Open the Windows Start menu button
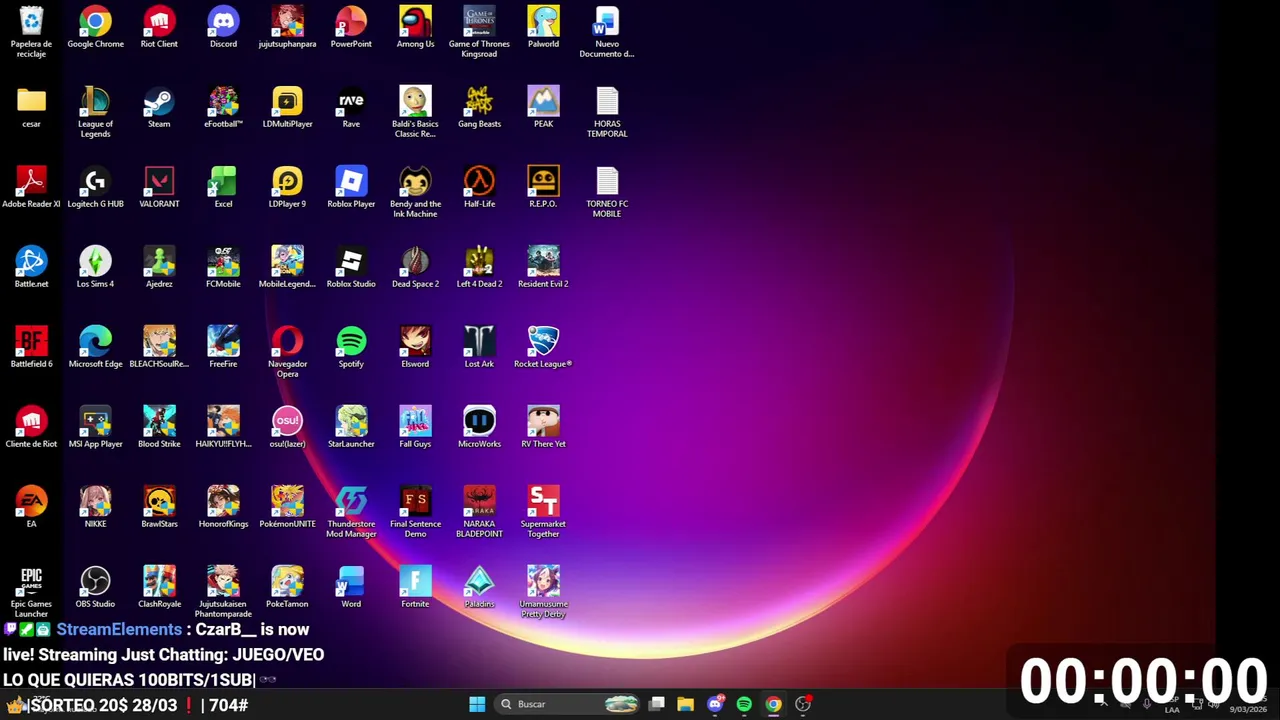The width and height of the screenshot is (1280, 720). pyautogui.click(x=477, y=704)
